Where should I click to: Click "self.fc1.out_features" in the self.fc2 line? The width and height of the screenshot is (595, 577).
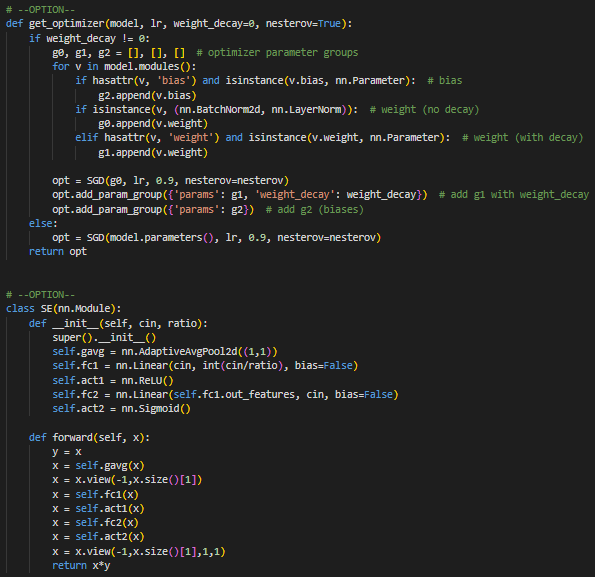coord(234,395)
